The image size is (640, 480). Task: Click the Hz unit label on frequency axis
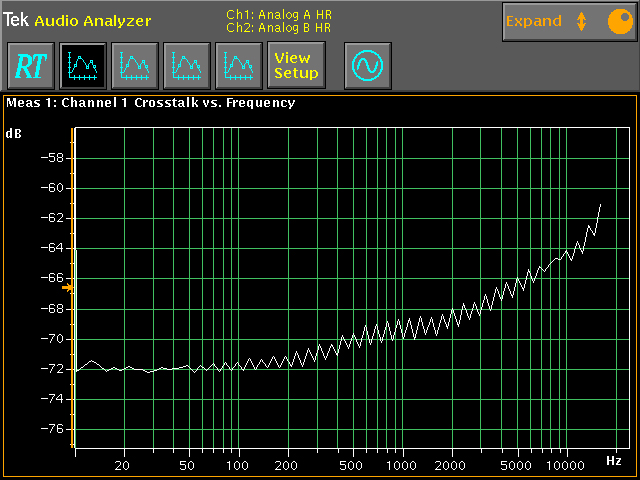614,460
